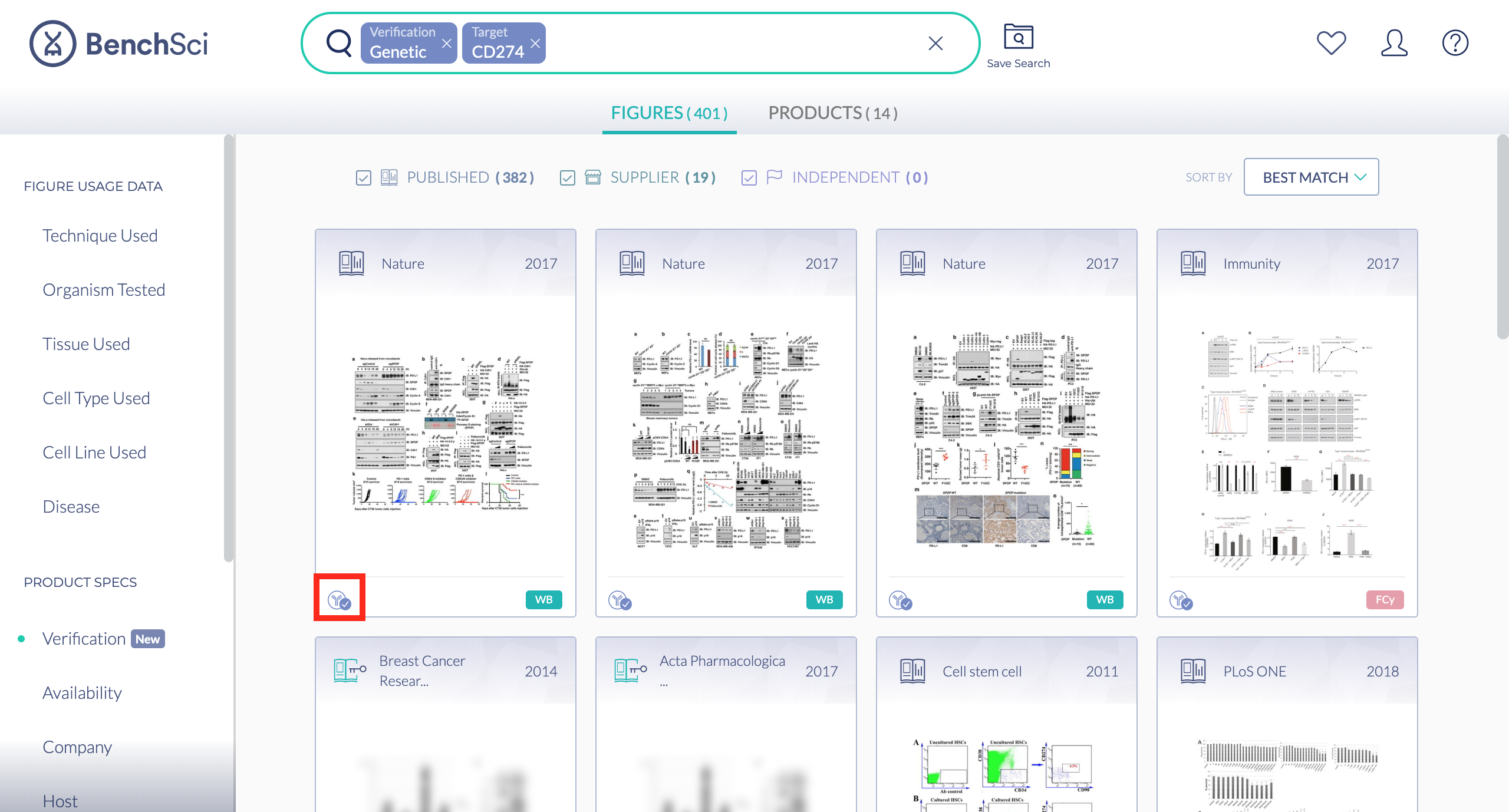Screen dimensions: 1509x812
Task: Open favorites heart icon
Action: pyautogui.click(x=1332, y=42)
